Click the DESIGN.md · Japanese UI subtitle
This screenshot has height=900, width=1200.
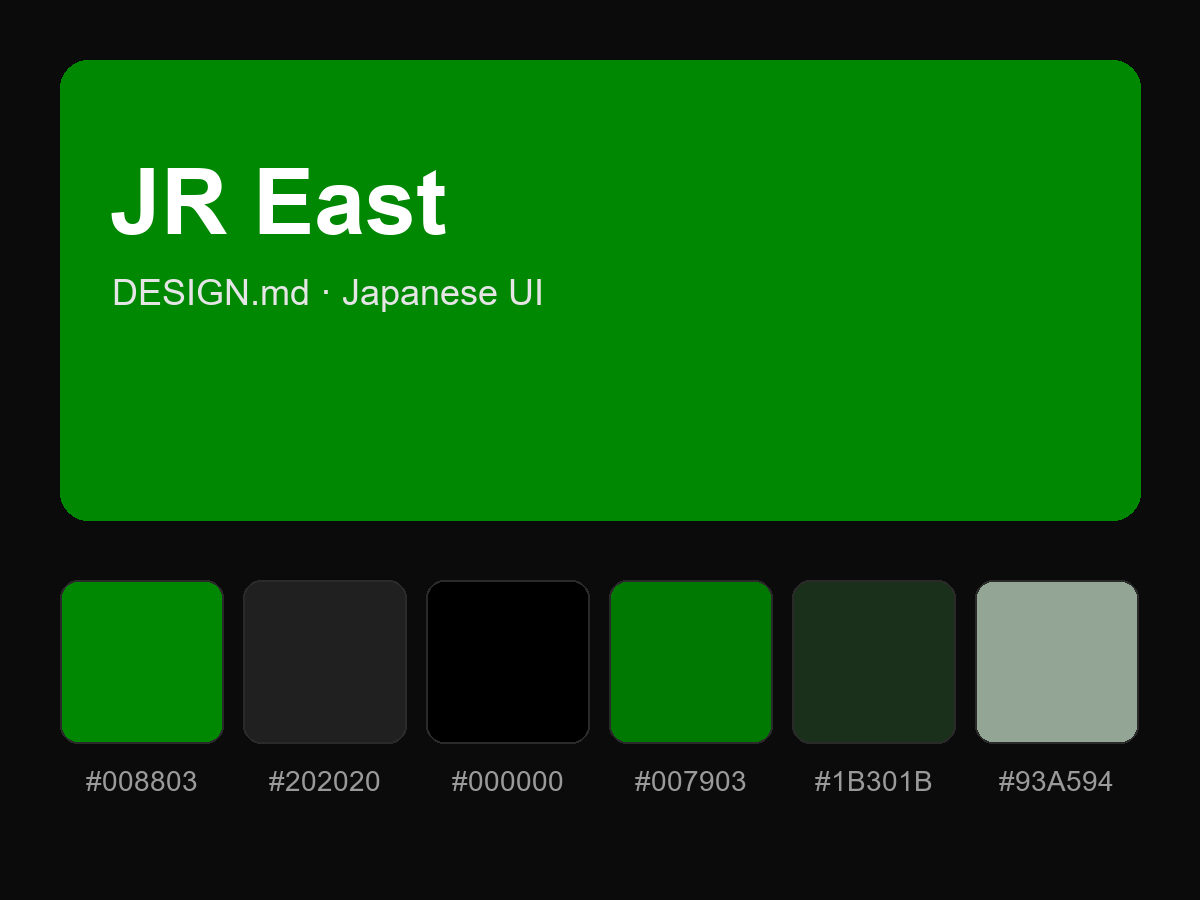328,293
